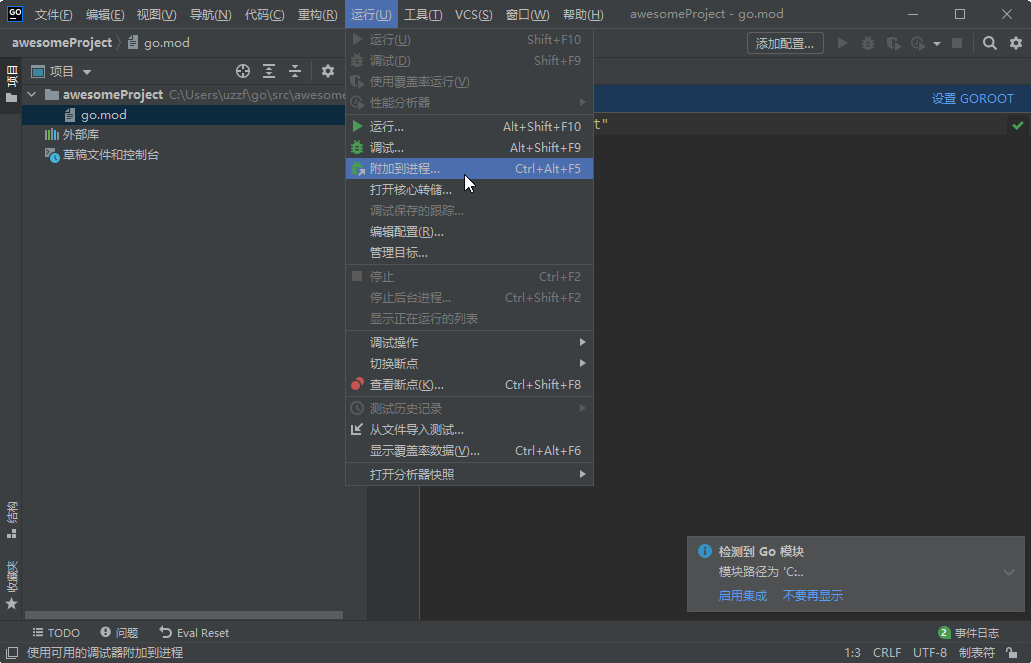Click the expand all icon in project panel
This screenshot has width=1031, height=663.
(x=269, y=71)
